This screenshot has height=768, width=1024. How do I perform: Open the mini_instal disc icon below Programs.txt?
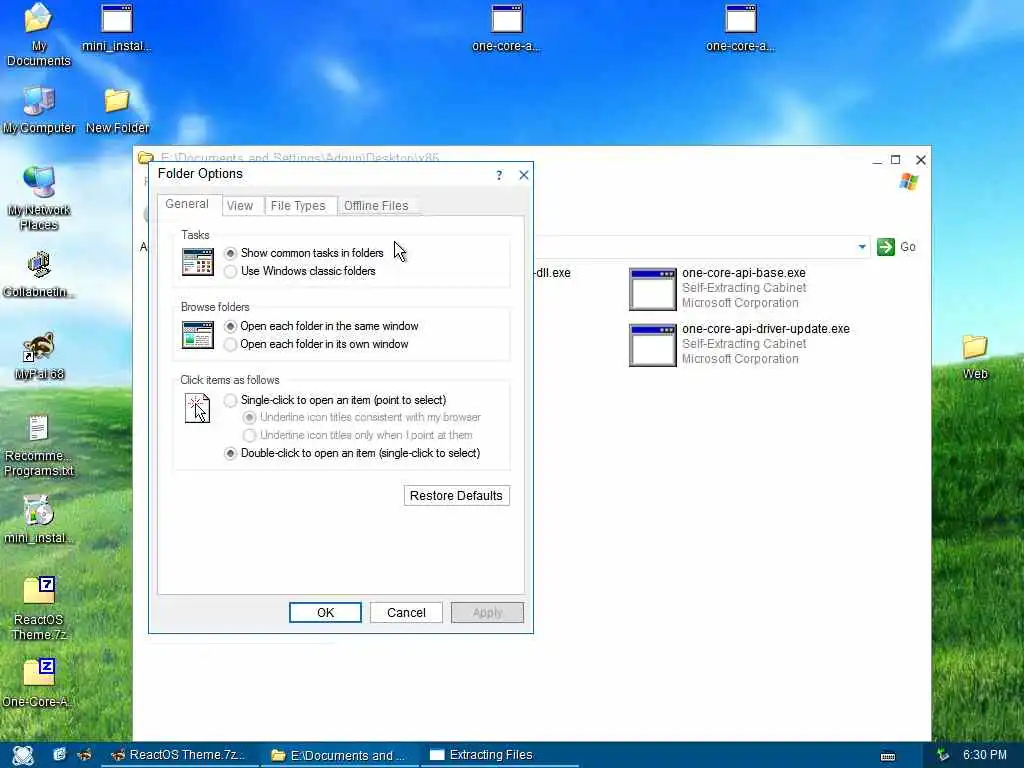point(39,520)
